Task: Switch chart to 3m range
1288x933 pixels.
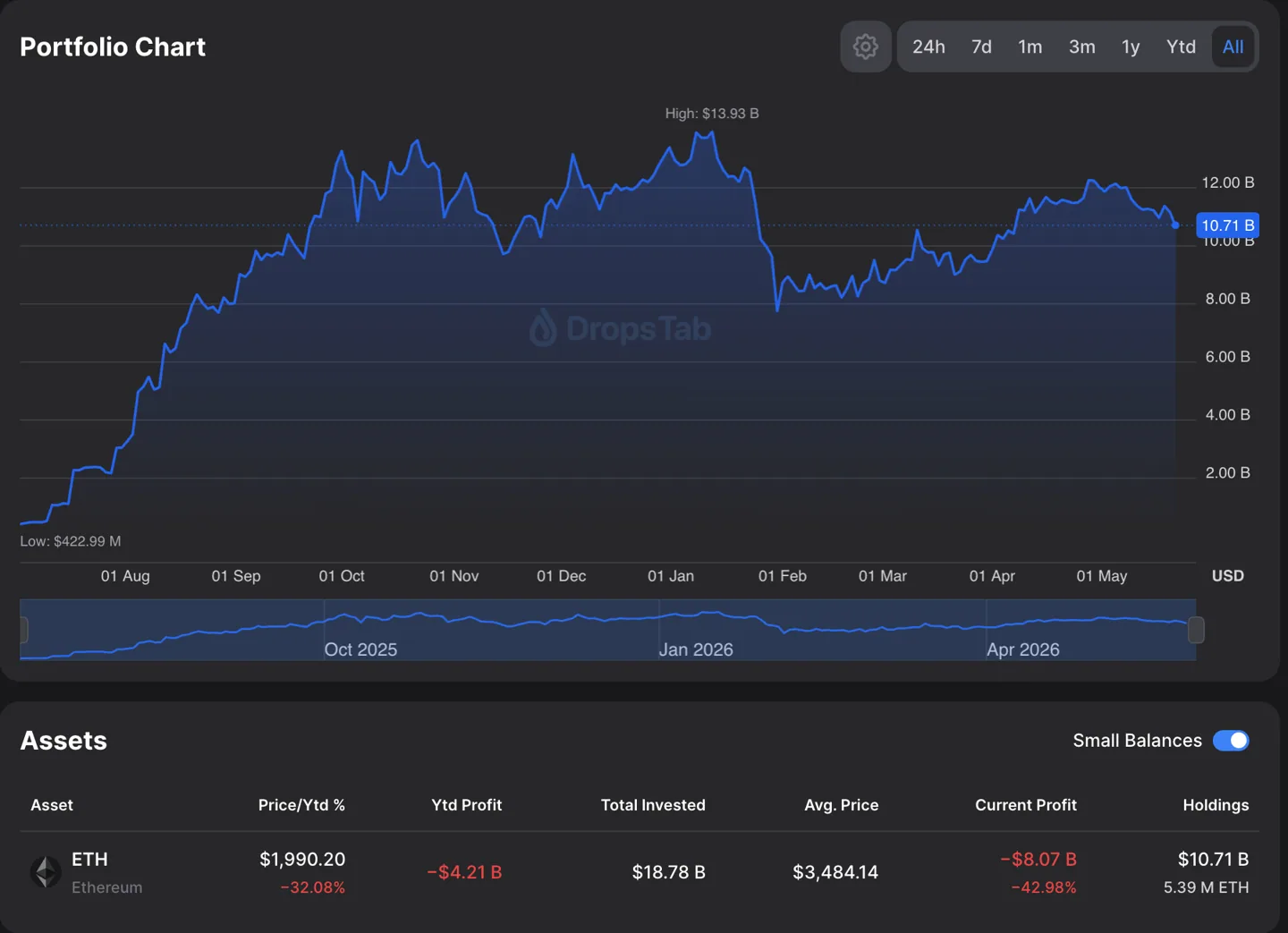Action: pos(1081,47)
